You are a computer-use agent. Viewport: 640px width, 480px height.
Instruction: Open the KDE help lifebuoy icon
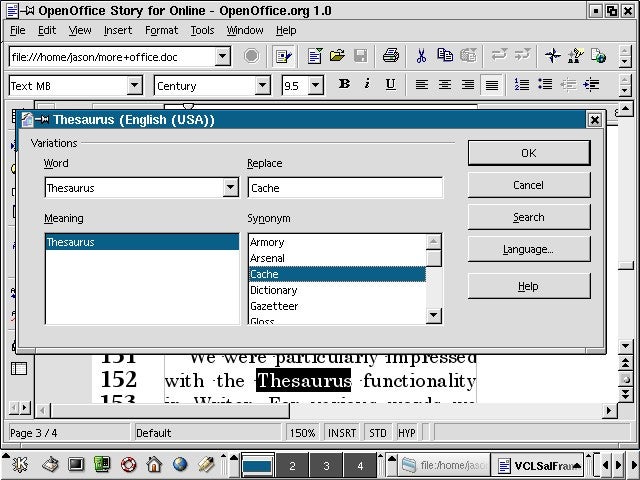coord(128,464)
